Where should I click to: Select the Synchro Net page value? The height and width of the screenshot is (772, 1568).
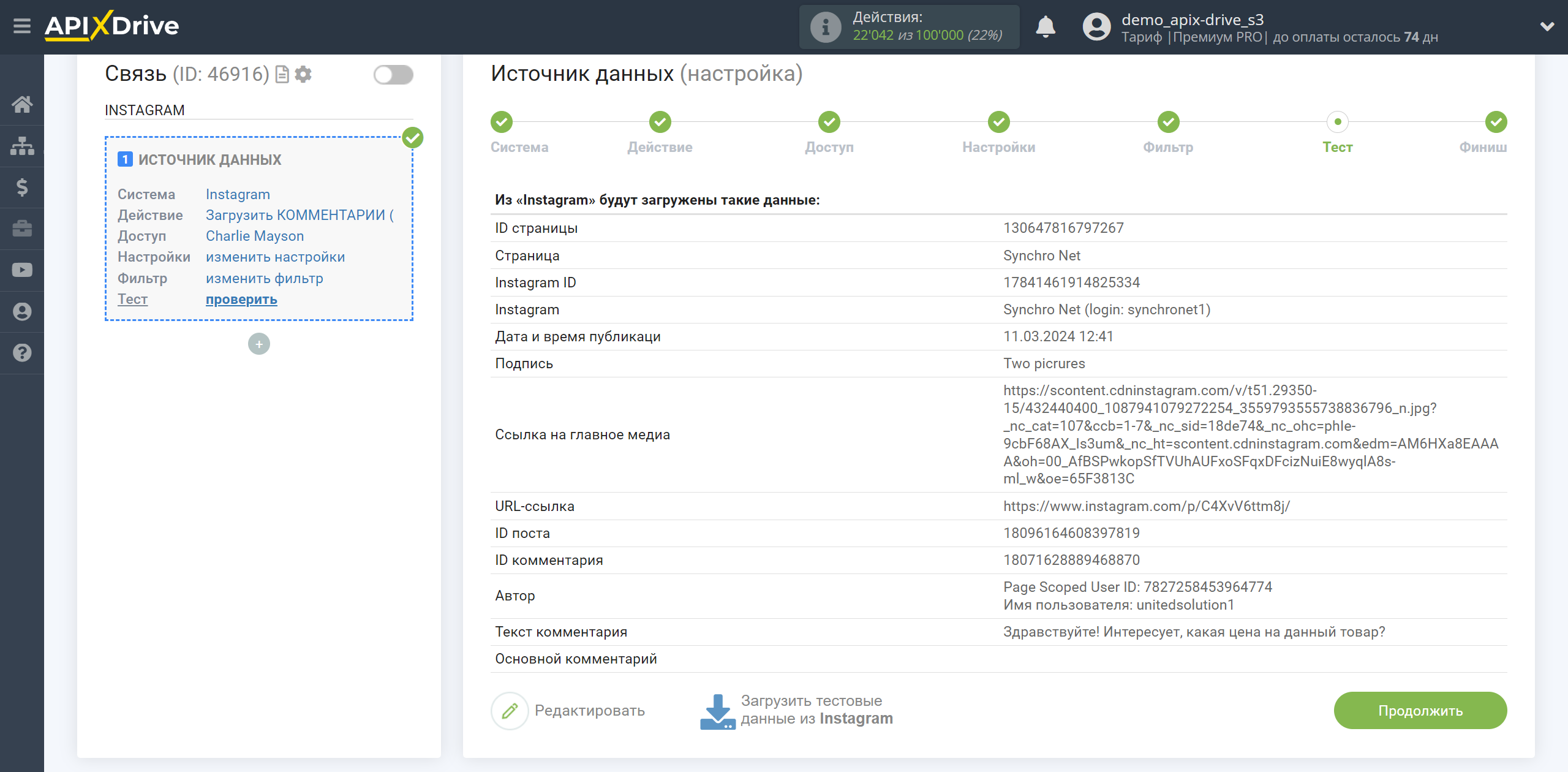1041,255
